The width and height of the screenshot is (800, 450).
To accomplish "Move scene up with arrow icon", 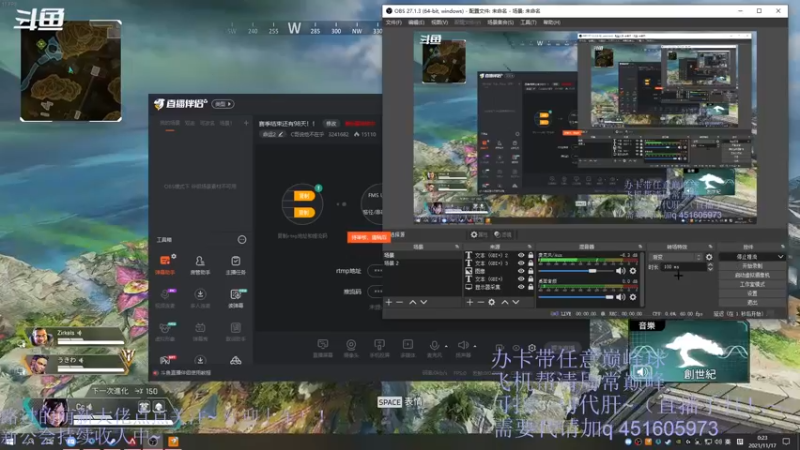I will 412,302.
